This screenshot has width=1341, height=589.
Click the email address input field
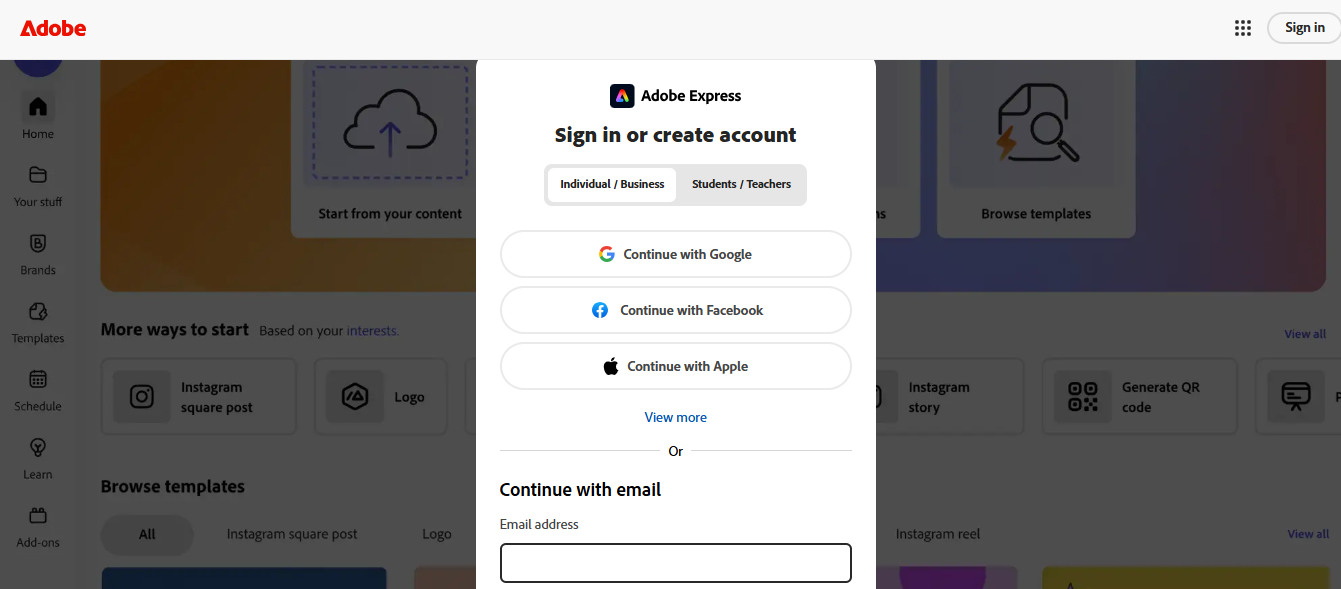[x=675, y=563]
